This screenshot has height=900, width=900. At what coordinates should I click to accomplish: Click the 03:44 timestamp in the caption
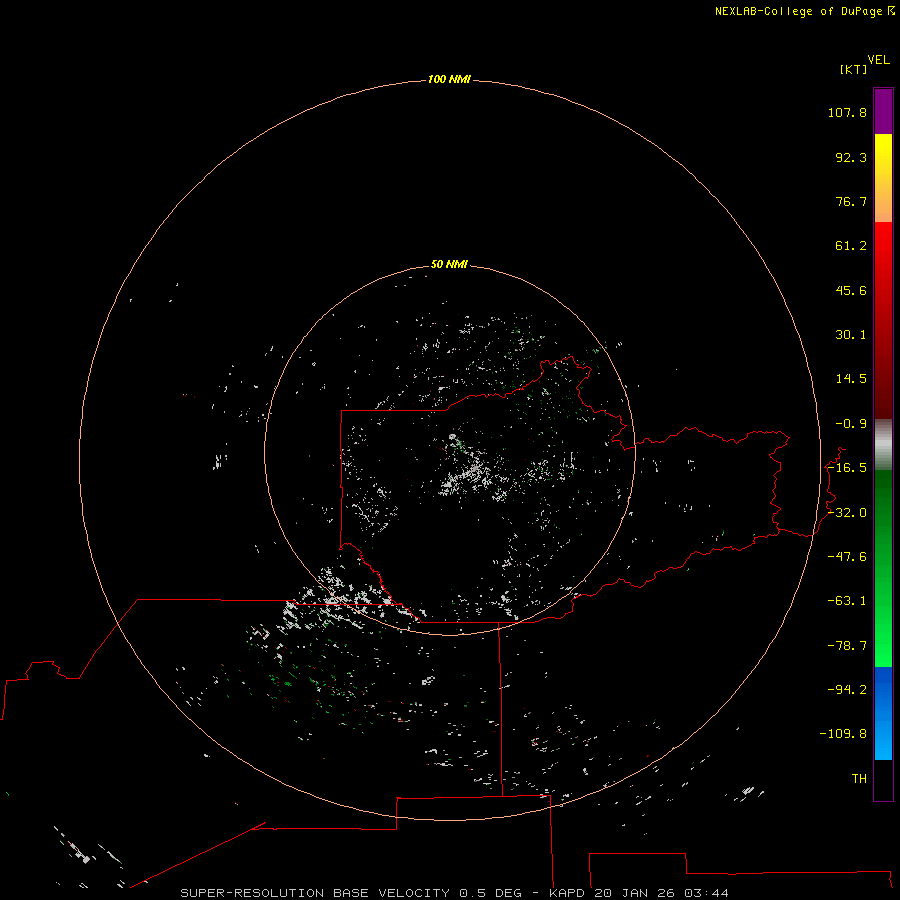point(706,893)
